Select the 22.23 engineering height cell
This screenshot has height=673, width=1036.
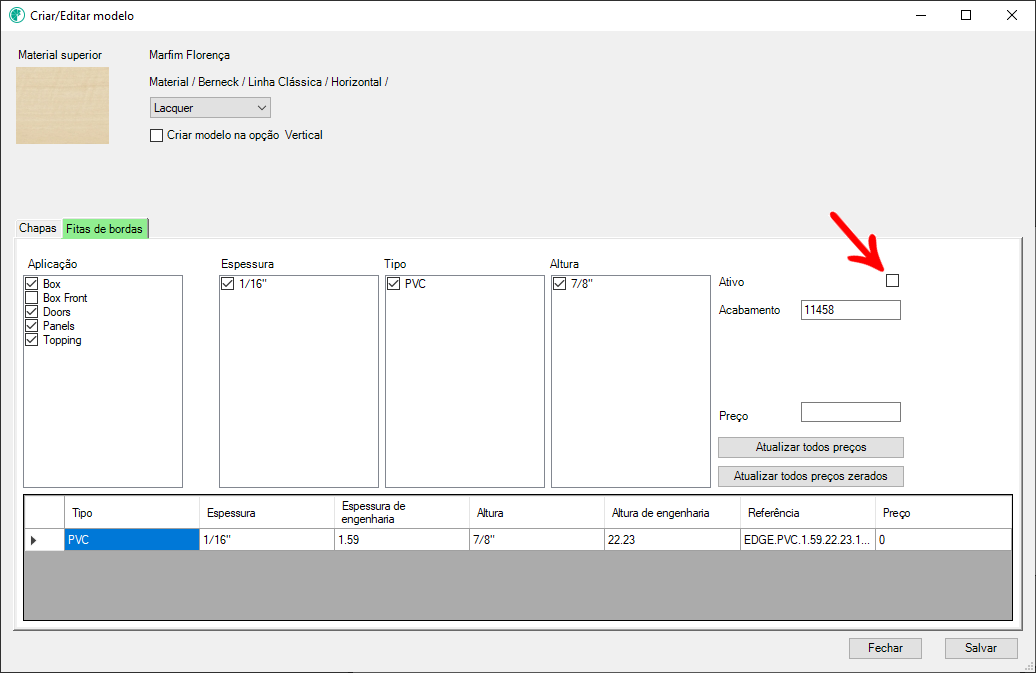pyautogui.click(x=672, y=540)
